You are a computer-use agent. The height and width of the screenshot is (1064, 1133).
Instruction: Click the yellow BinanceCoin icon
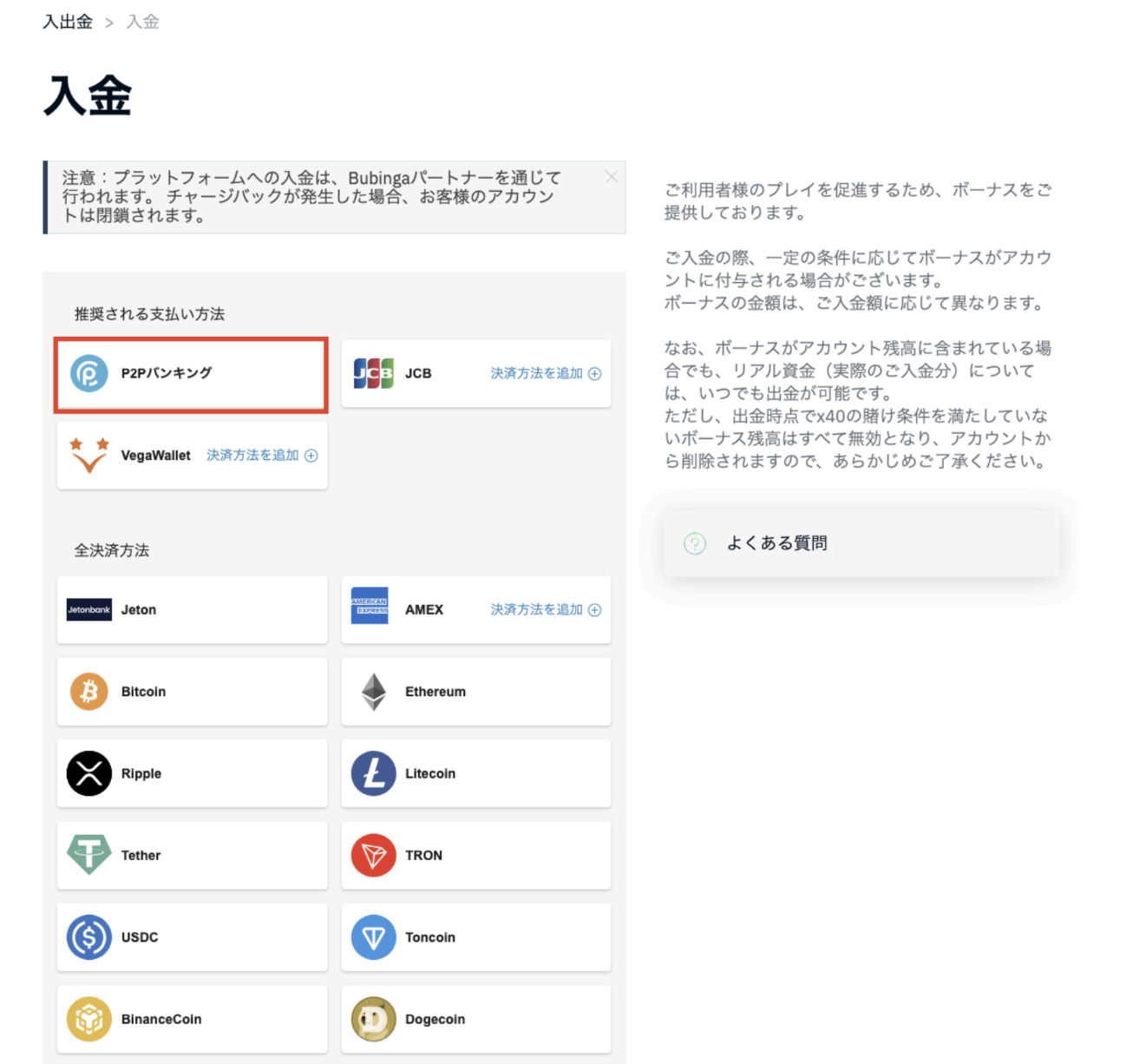(88, 1019)
